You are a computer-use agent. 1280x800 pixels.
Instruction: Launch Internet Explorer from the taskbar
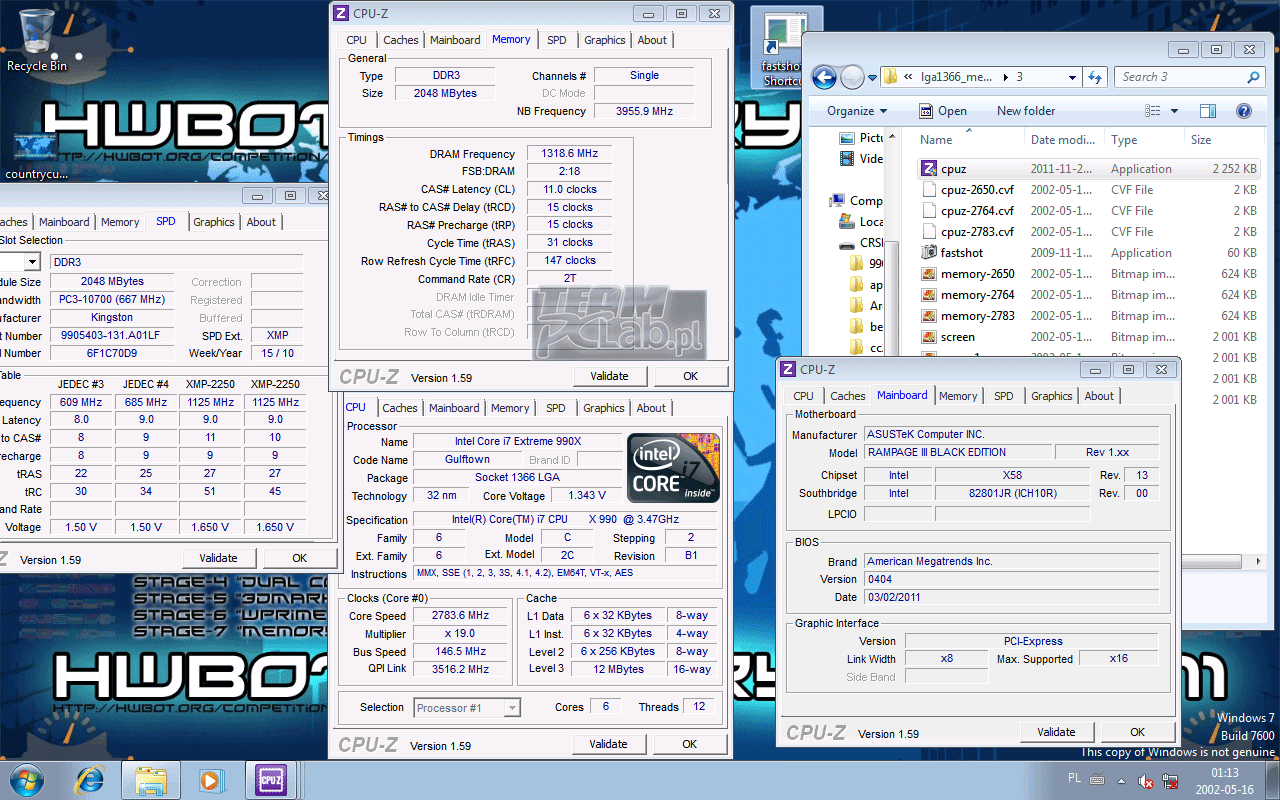pyautogui.click(x=91, y=779)
